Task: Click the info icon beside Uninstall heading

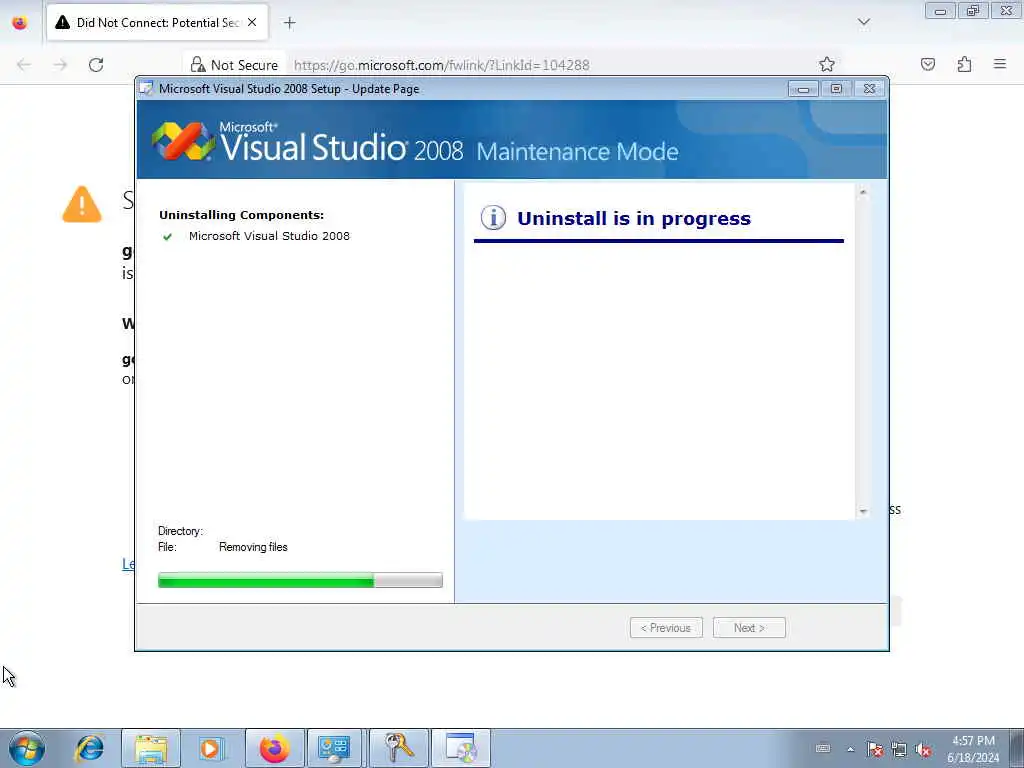Action: (493, 217)
